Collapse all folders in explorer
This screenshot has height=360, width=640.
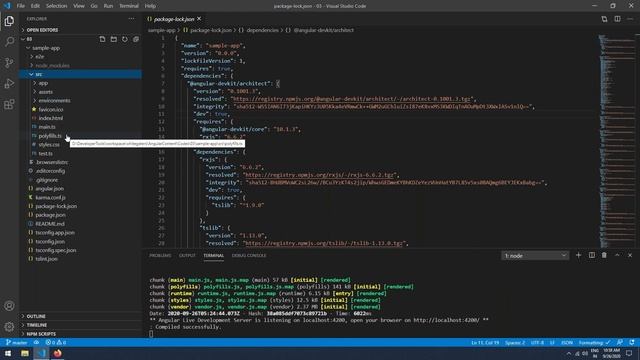[136, 39]
